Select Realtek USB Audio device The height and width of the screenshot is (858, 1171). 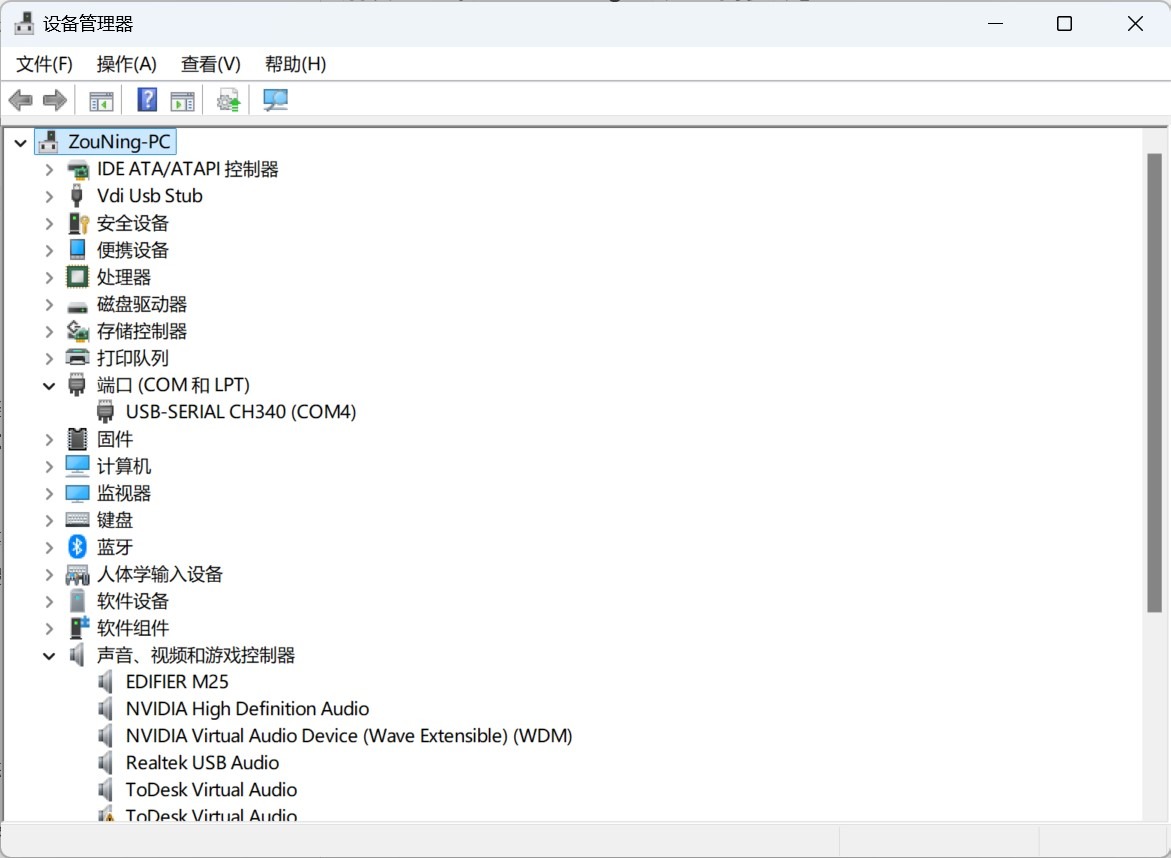[x=202, y=762]
